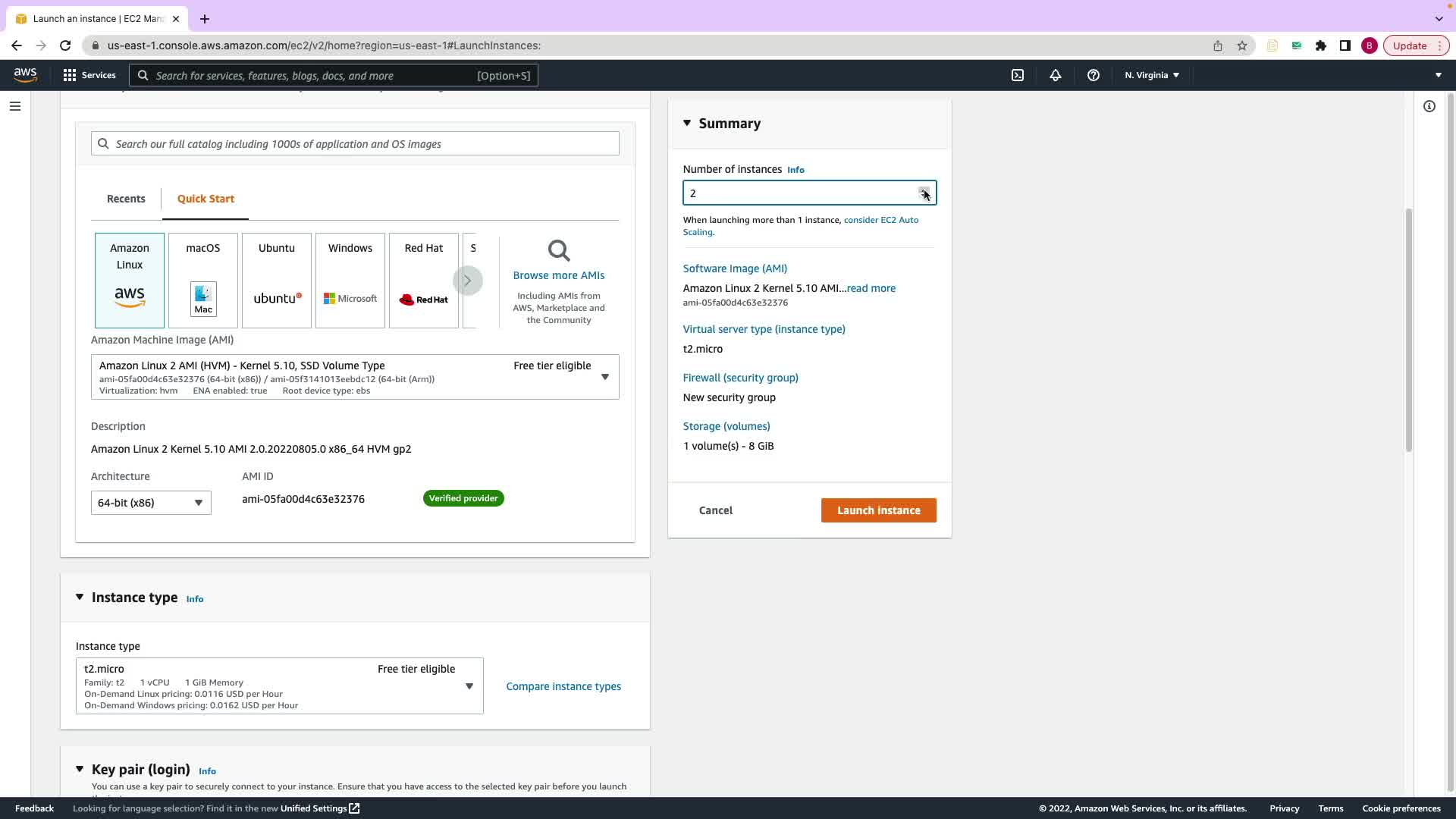Click the Browse more AMIs magnifier
Screen dimensions: 1456x819
pos(559,251)
